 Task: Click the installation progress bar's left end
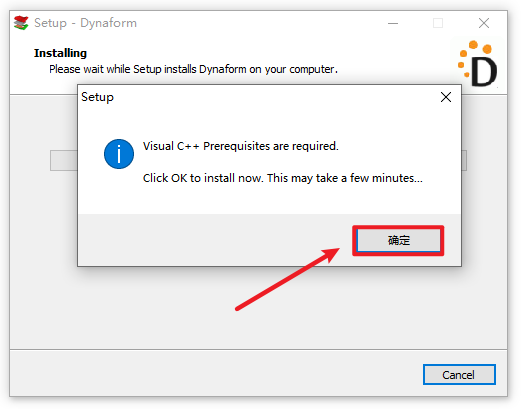pos(64,161)
